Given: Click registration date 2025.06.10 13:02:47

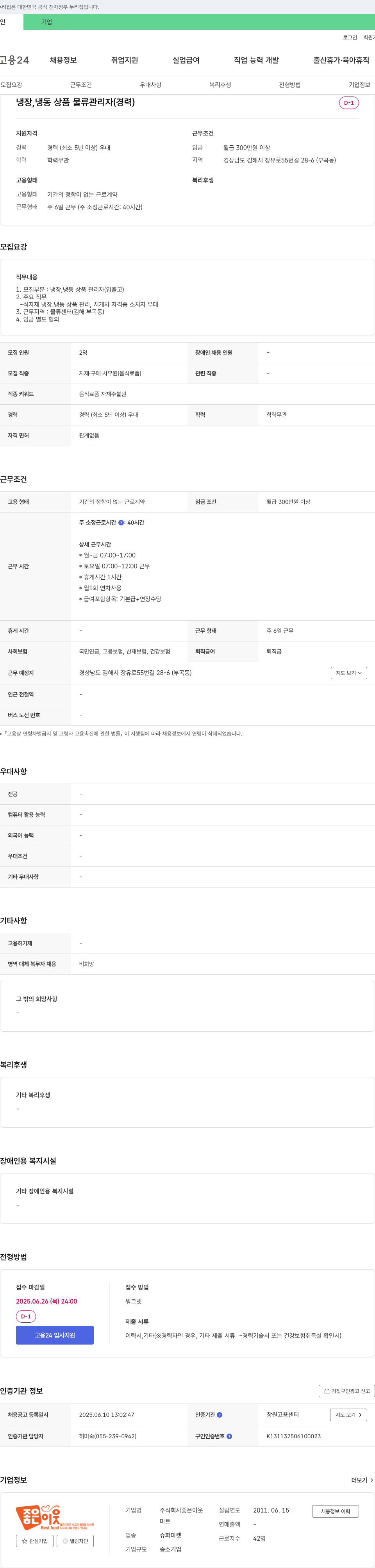Looking at the screenshot, I should 107,1414.
